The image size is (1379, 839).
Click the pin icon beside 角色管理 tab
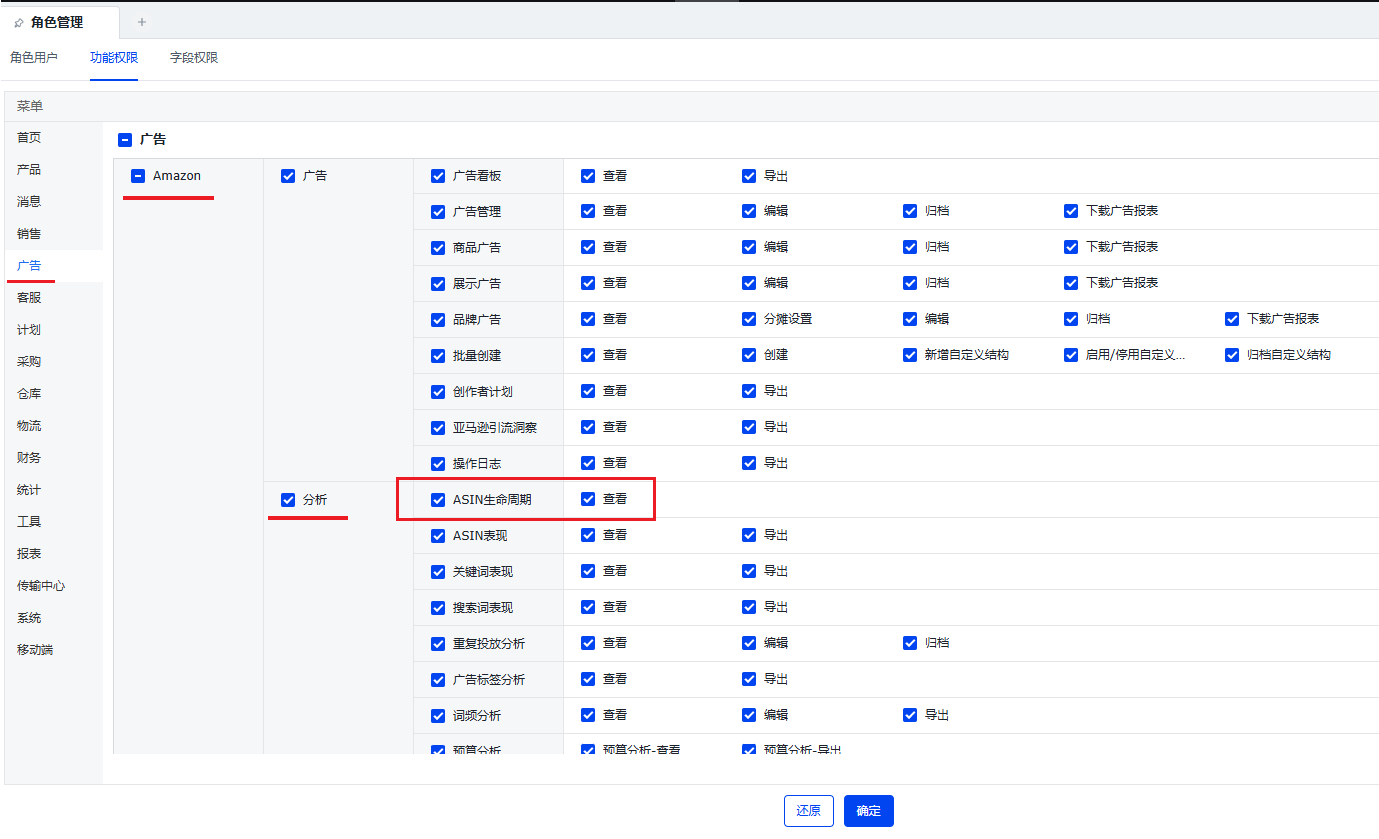click(x=19, y=22)
